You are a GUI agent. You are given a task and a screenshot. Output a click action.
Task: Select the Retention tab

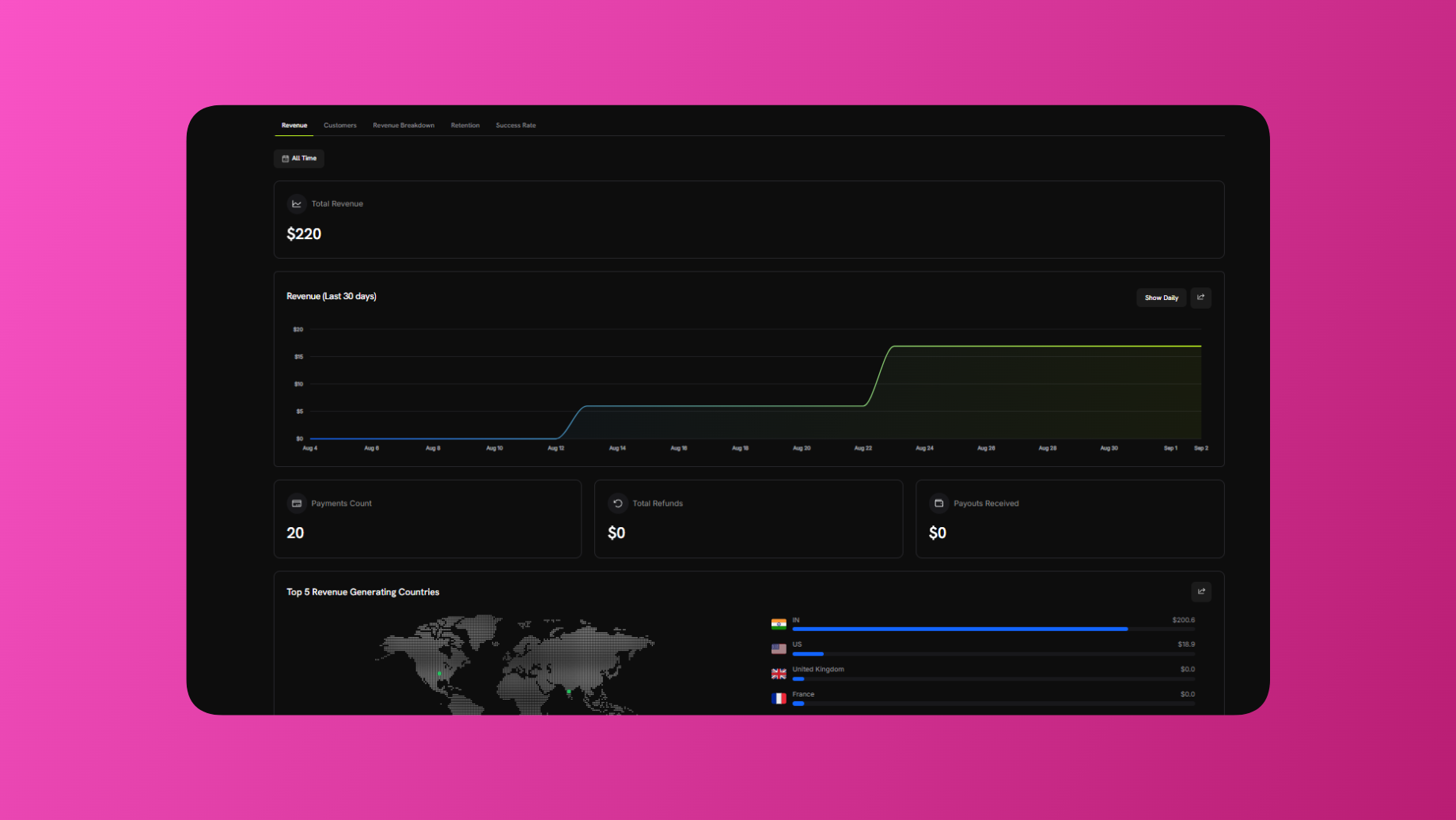pyautogui.click(x=465, y=125)
